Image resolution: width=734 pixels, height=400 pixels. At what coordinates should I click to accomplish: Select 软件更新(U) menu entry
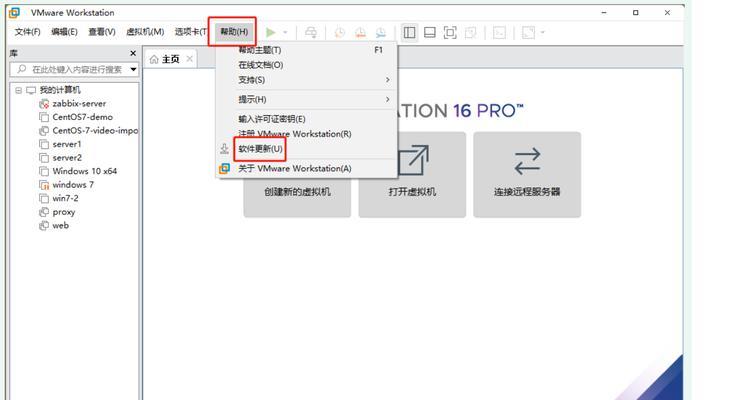click(307, 148)
